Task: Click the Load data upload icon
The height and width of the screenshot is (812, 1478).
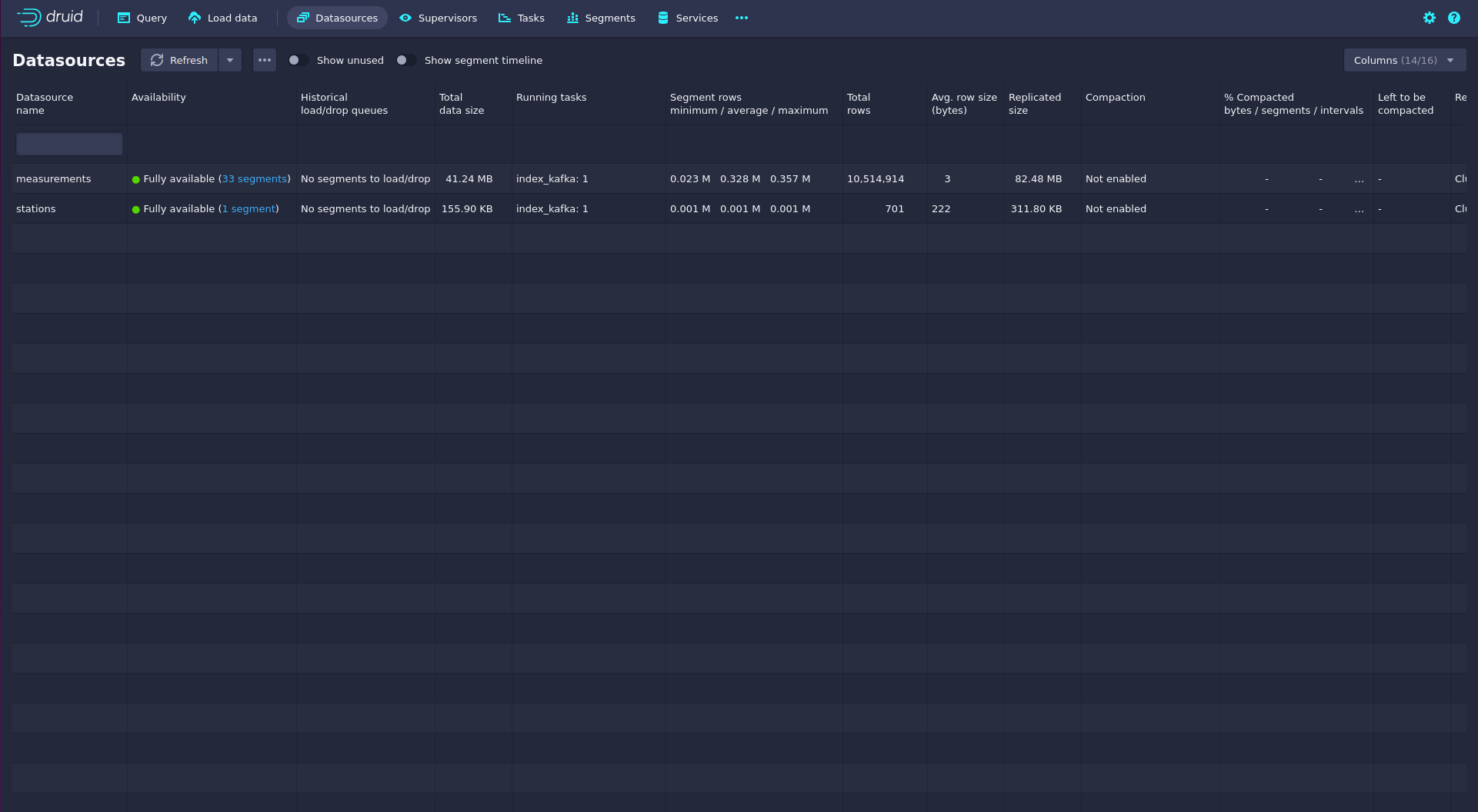Action: (x=195, y=18)
